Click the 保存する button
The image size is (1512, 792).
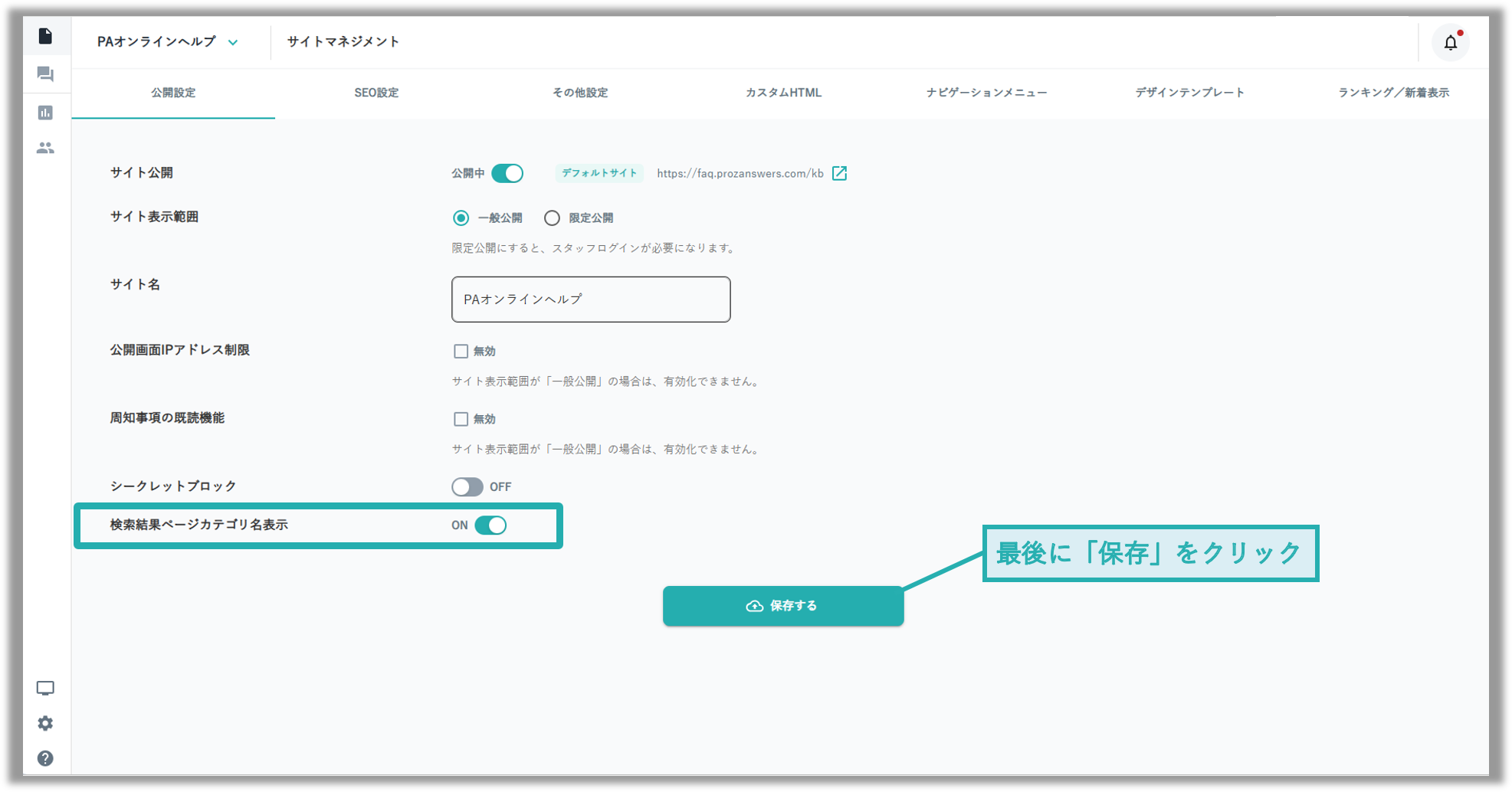click(783, 606)
